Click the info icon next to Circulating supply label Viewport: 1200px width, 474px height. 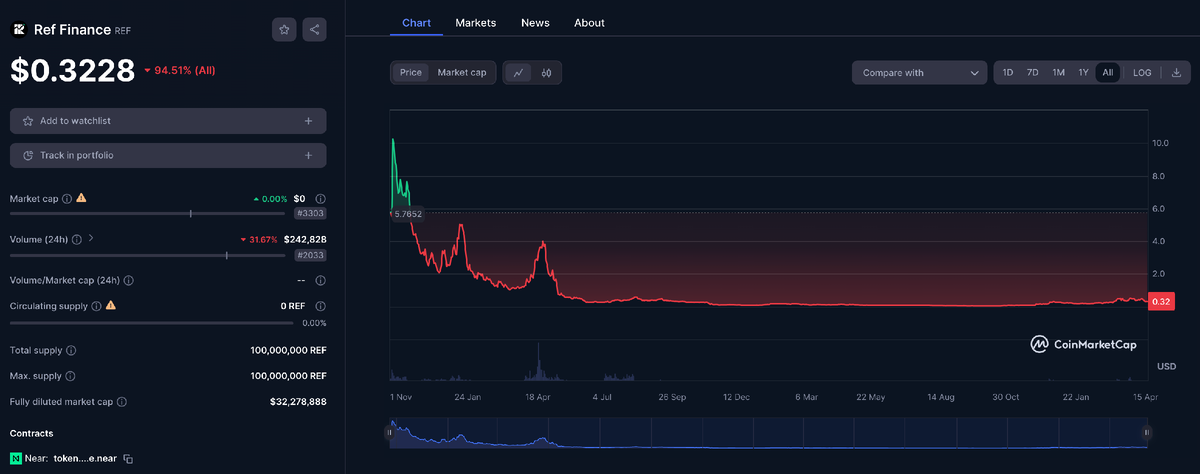(x=96, y=306)
